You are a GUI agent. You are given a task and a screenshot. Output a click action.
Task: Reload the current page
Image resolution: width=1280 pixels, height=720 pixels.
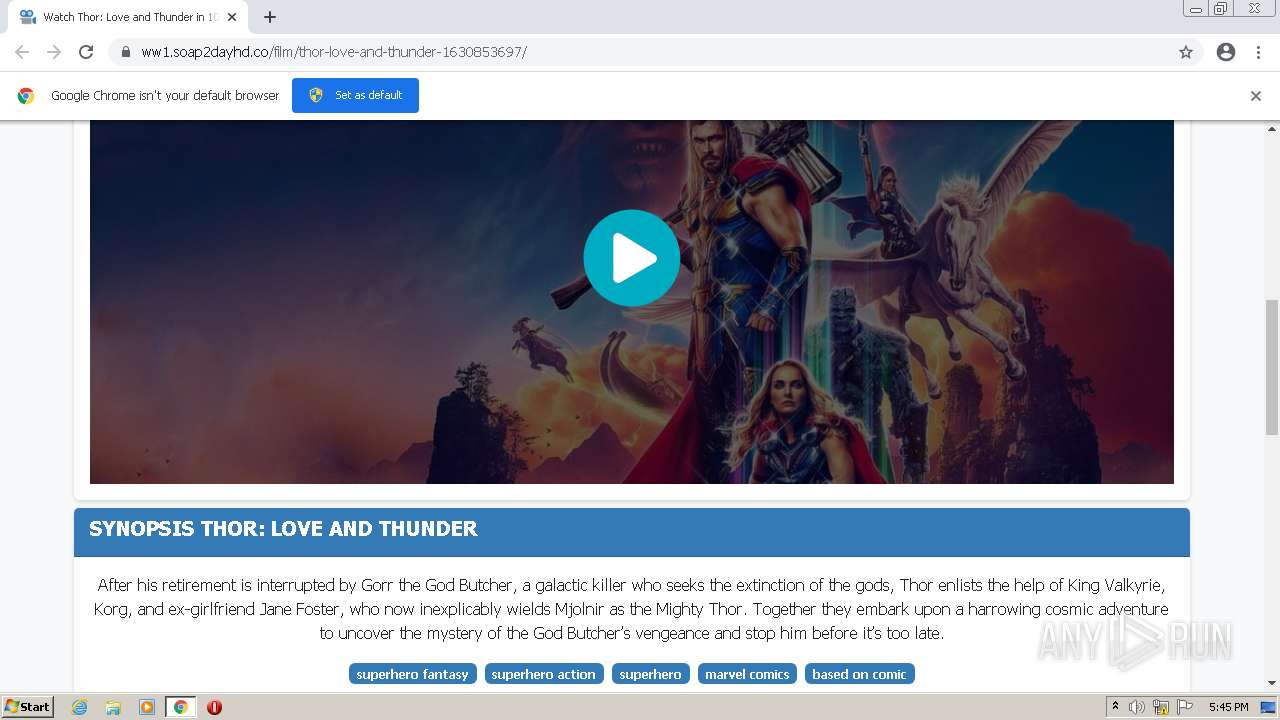(x=86, y=52)
